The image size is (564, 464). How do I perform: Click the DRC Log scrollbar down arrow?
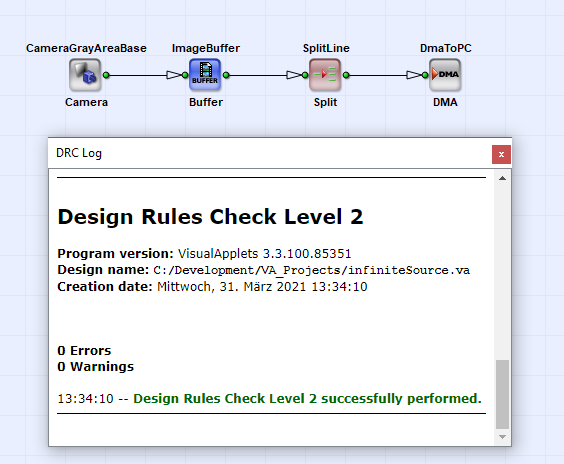502,437
